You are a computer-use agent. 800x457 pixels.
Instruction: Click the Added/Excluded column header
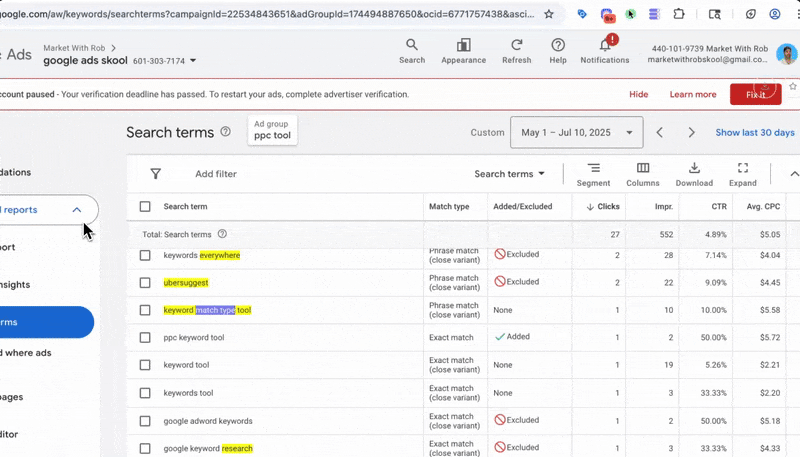[522, 207]
